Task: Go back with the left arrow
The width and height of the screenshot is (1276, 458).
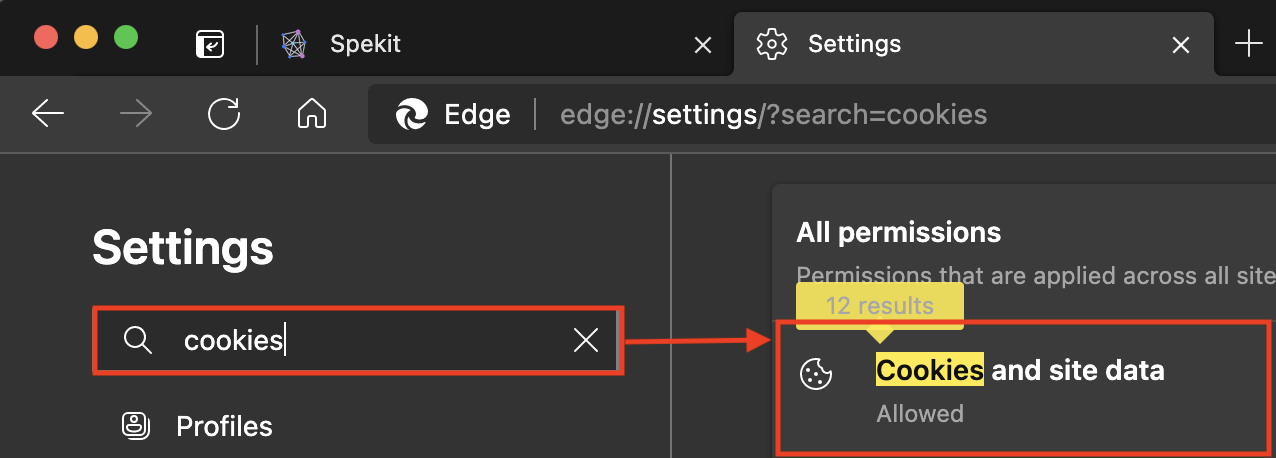Action: click(48, 114)
